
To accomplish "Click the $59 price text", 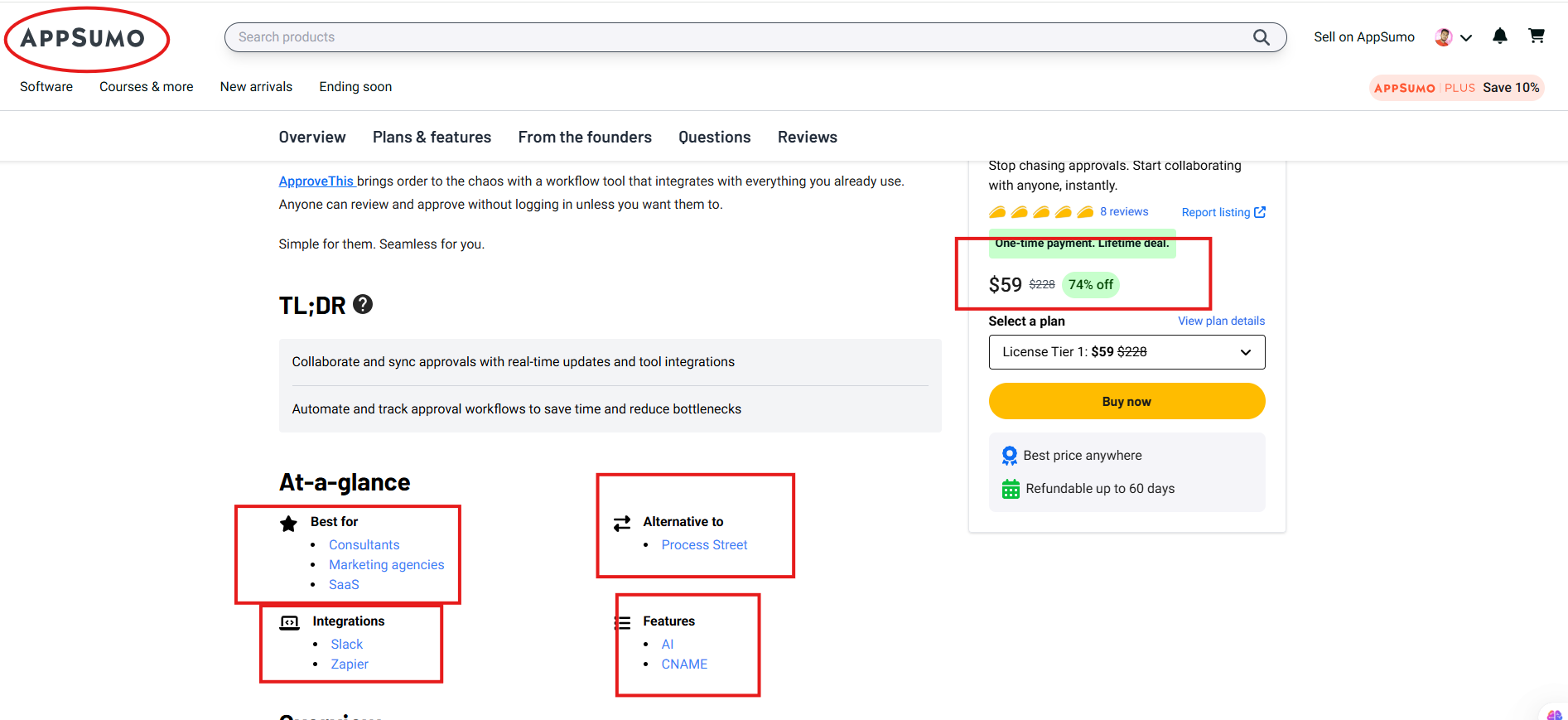I will (1005, 285).
